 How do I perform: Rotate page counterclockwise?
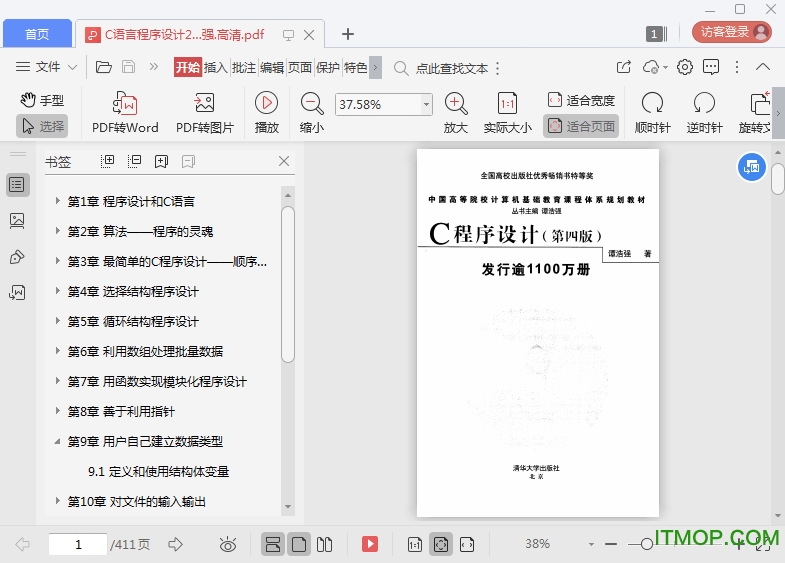[704, 113]
